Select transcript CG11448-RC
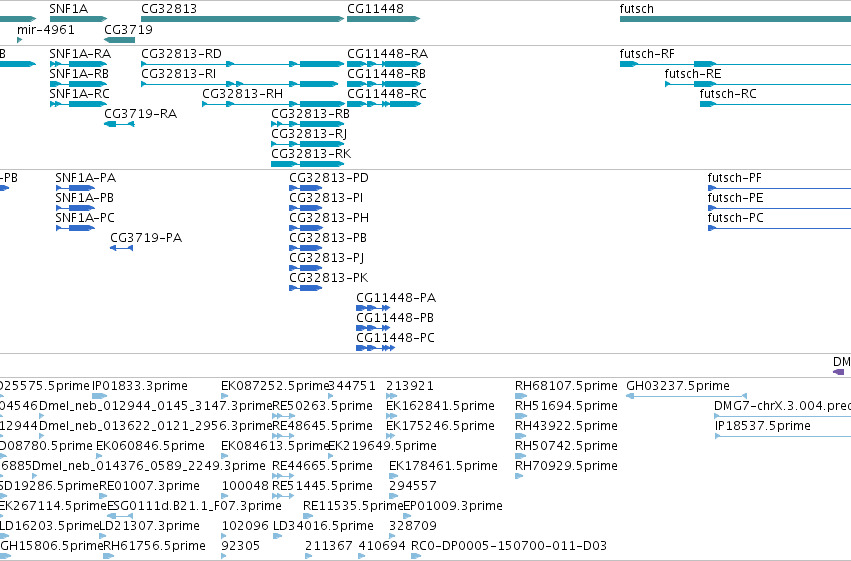Screen dimensions: 851x561 click(x=384, y=104)
